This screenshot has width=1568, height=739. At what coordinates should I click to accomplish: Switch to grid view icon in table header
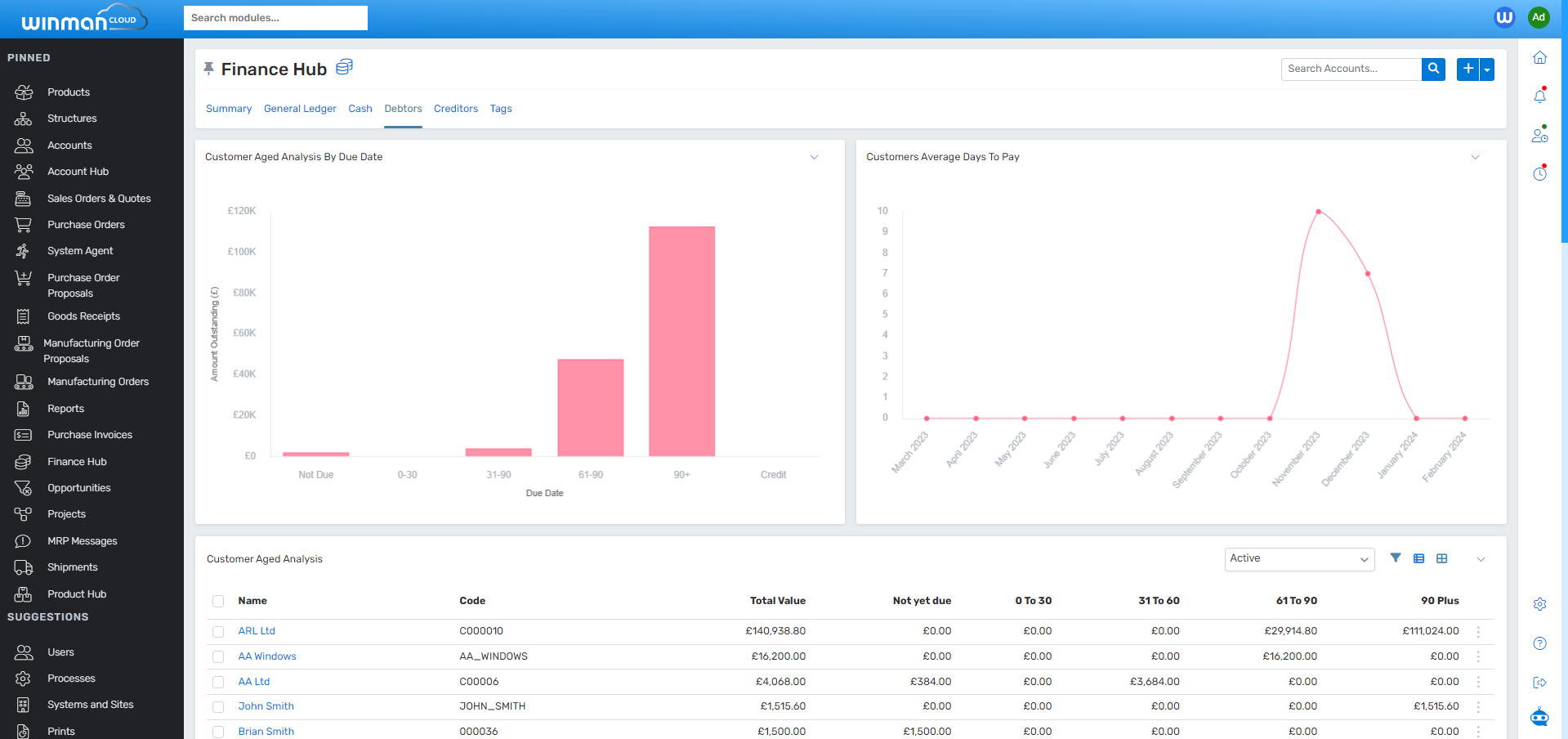click(x=1442, y=558)
